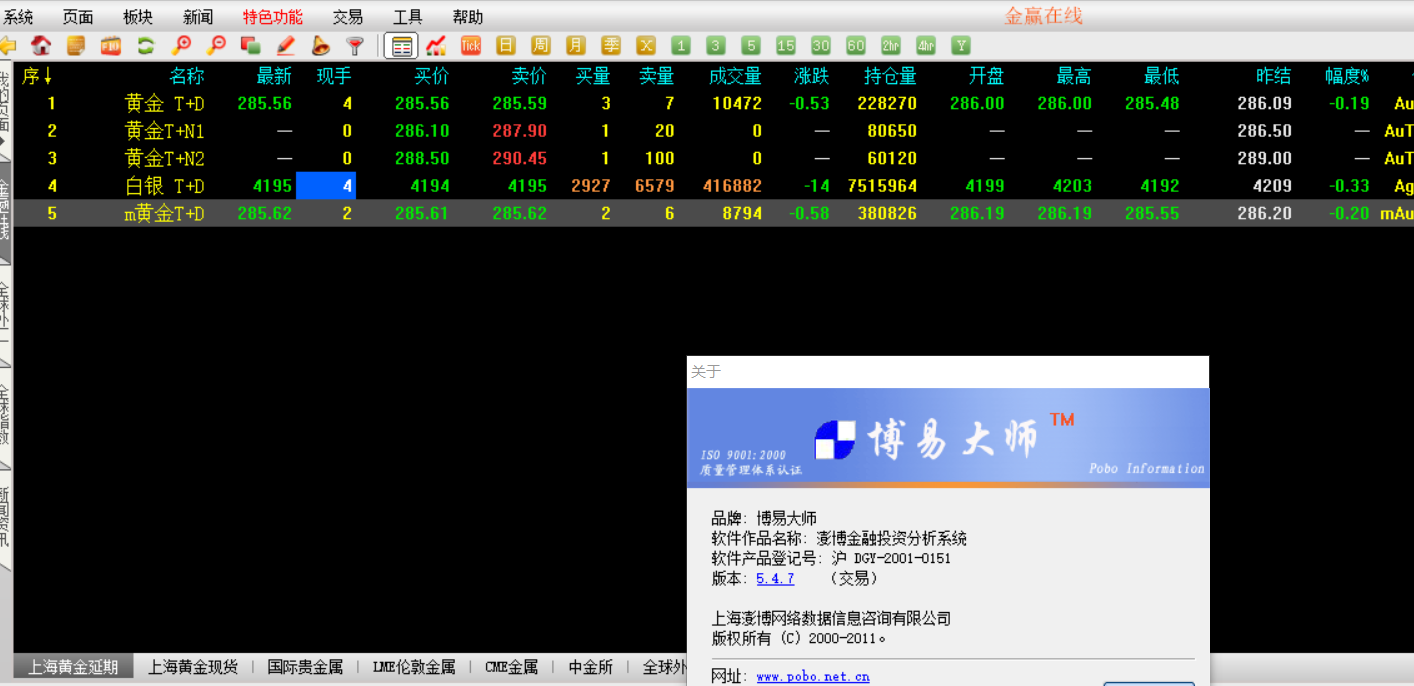The height and width of the screenshot is (686, 1414).
Task: Open the 特色功能 menu
Action: (272, 17)
